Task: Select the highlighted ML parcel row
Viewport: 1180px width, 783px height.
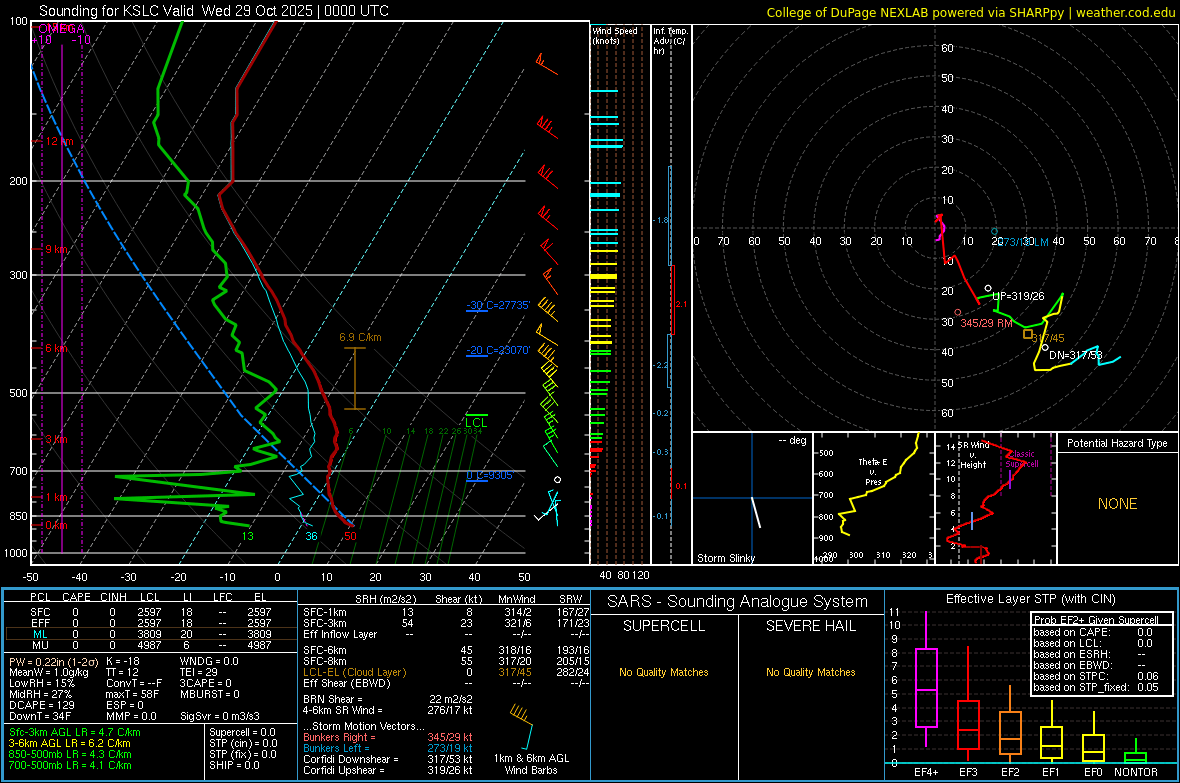Action: (150, 634)
